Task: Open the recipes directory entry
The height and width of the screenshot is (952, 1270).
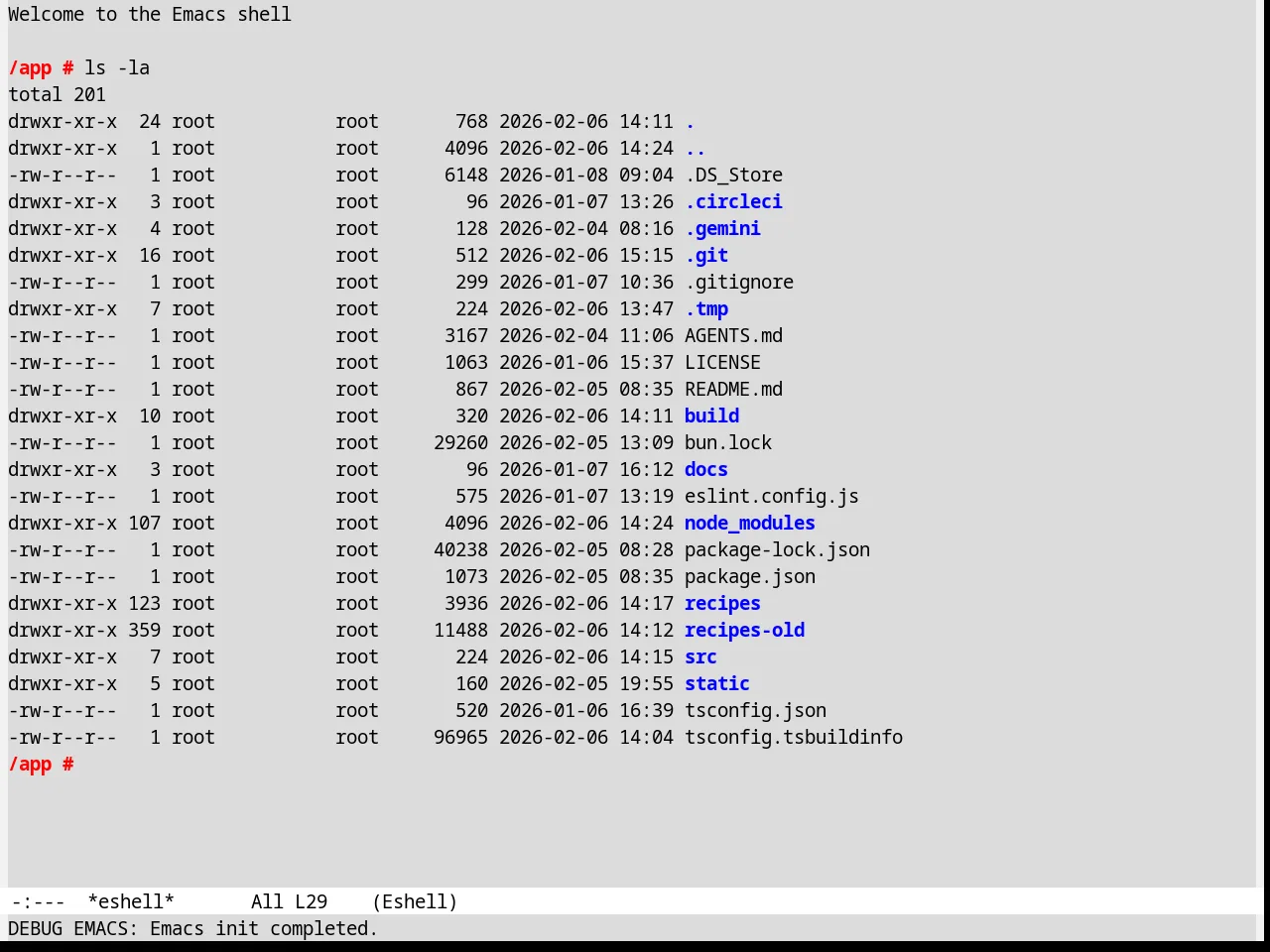Action: 722,603
